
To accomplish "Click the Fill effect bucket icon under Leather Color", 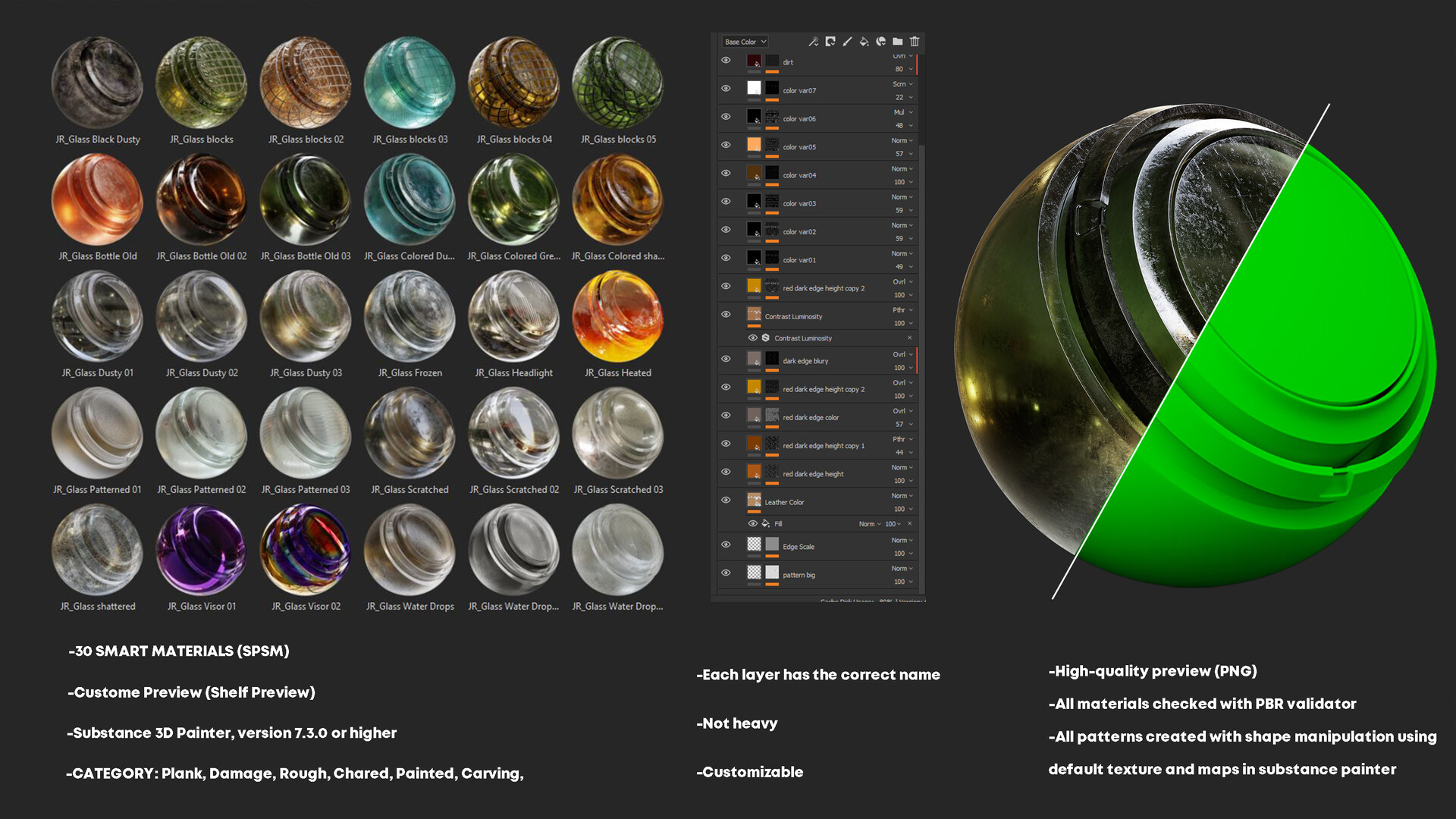I will tap(764, 523).
